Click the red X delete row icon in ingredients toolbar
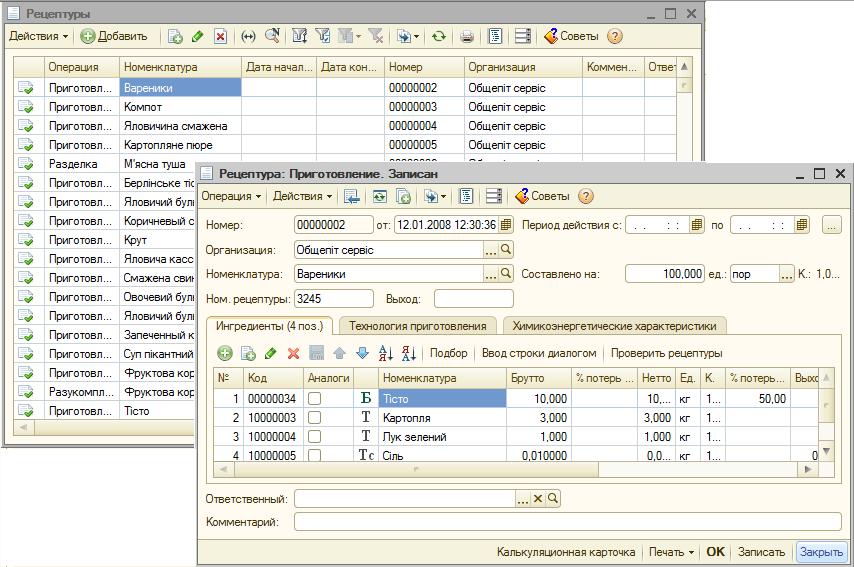 [x=294, y=353]
